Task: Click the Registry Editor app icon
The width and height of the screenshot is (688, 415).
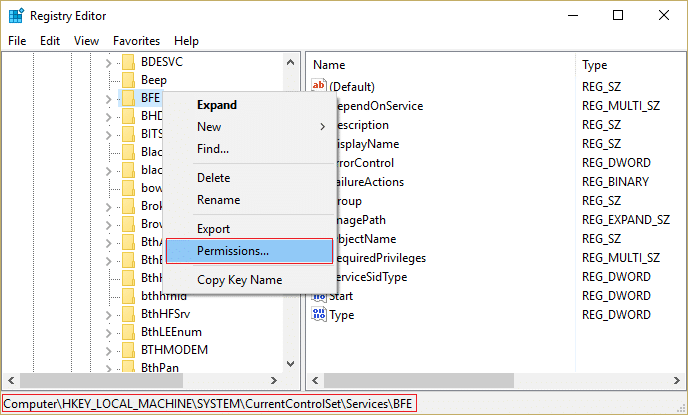Action: [x=16, y=15]
